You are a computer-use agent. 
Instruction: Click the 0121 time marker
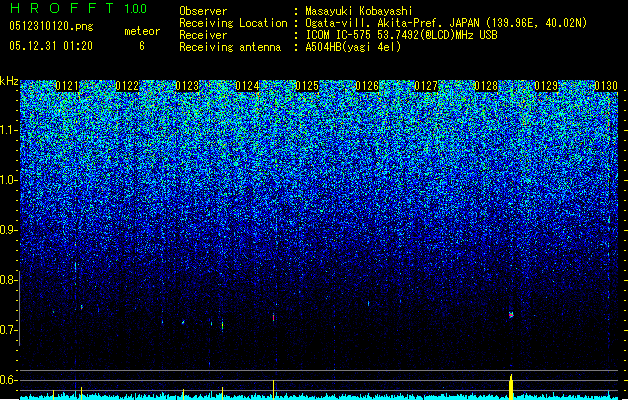pyautogui.click(x=67, y=86)
